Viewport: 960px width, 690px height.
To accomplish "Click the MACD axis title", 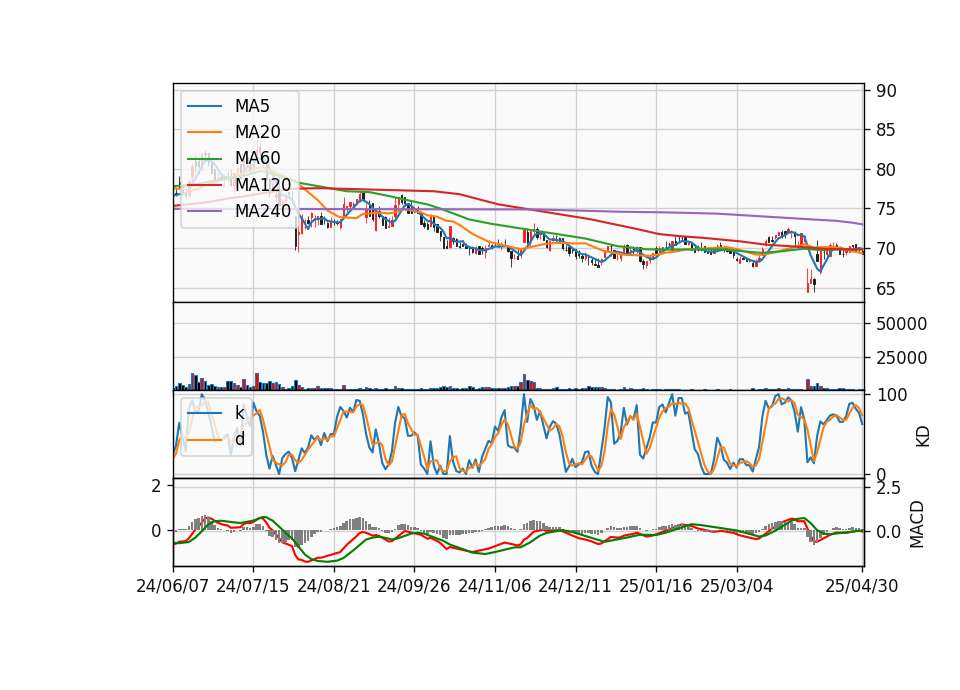I will (917, 525).
